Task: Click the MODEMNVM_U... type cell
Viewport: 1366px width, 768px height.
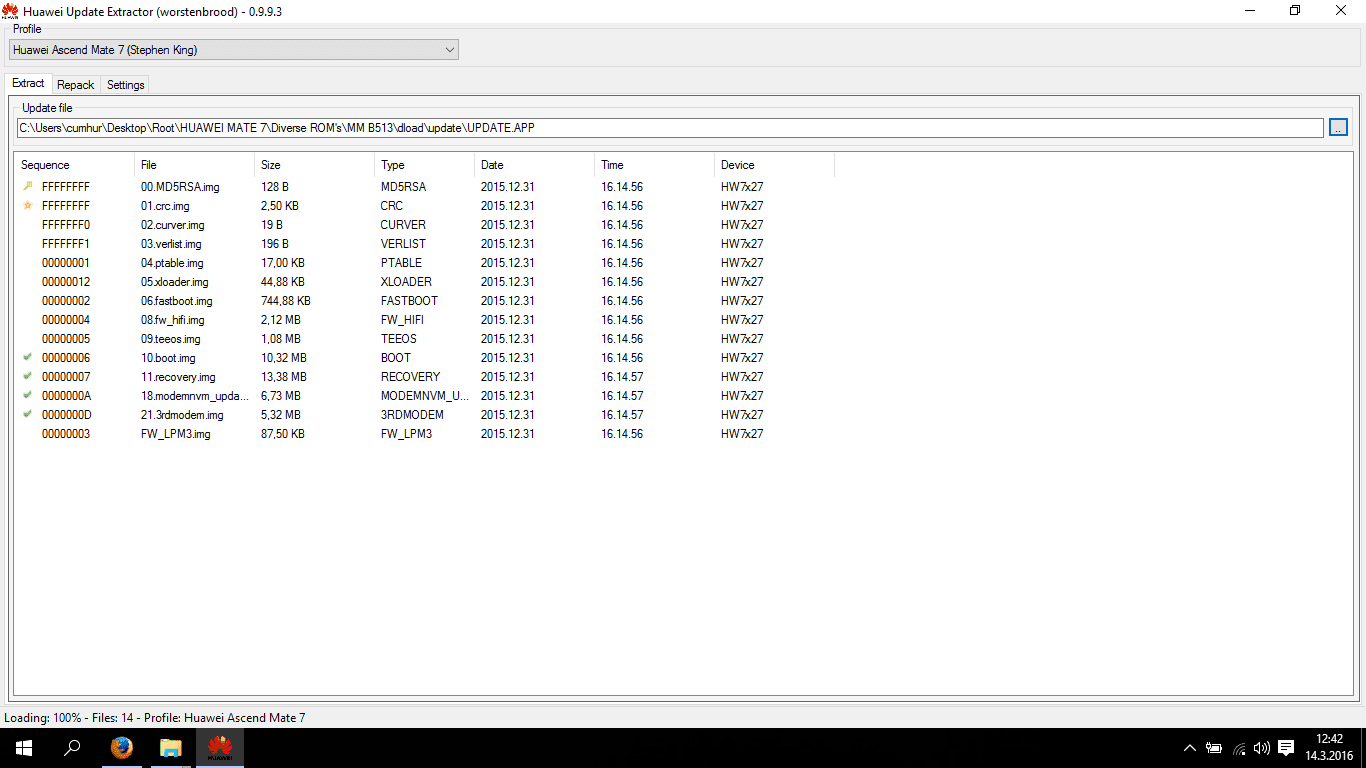Action: [x=425, y=396]
